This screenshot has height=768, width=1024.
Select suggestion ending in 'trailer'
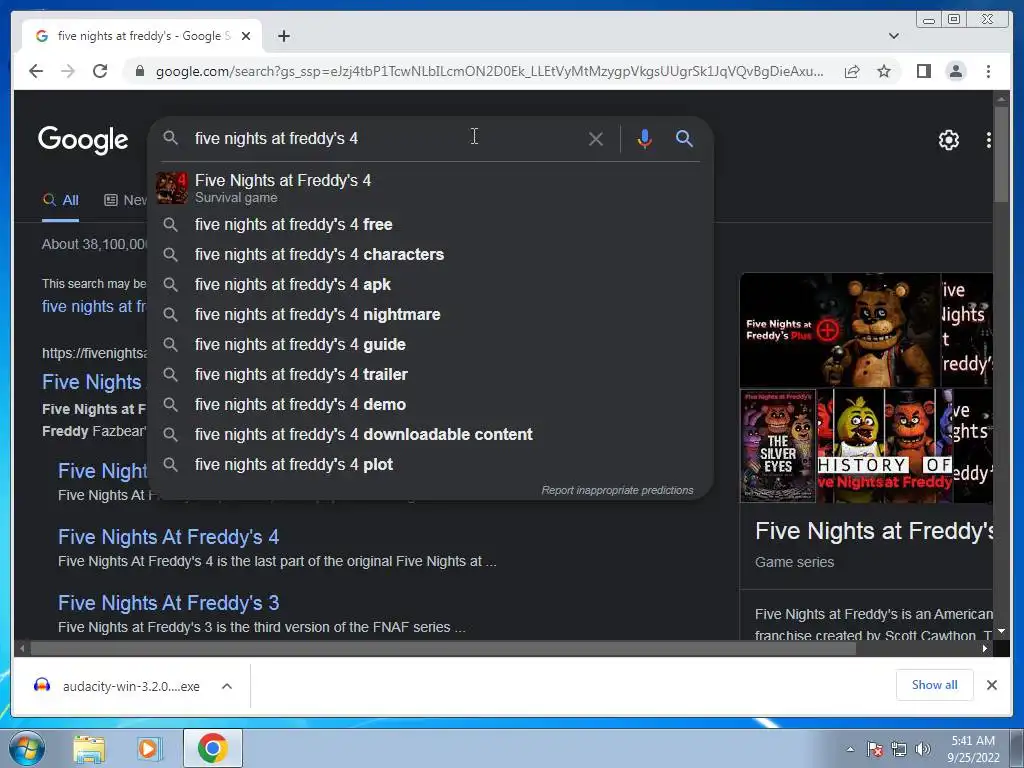431,375
